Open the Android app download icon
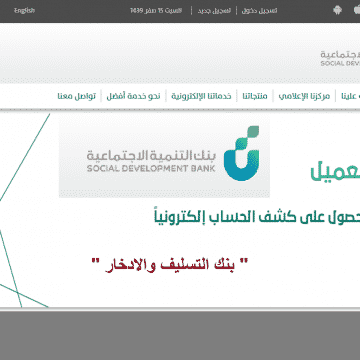This screenshot has height=360, width=360. pos(337,10)
